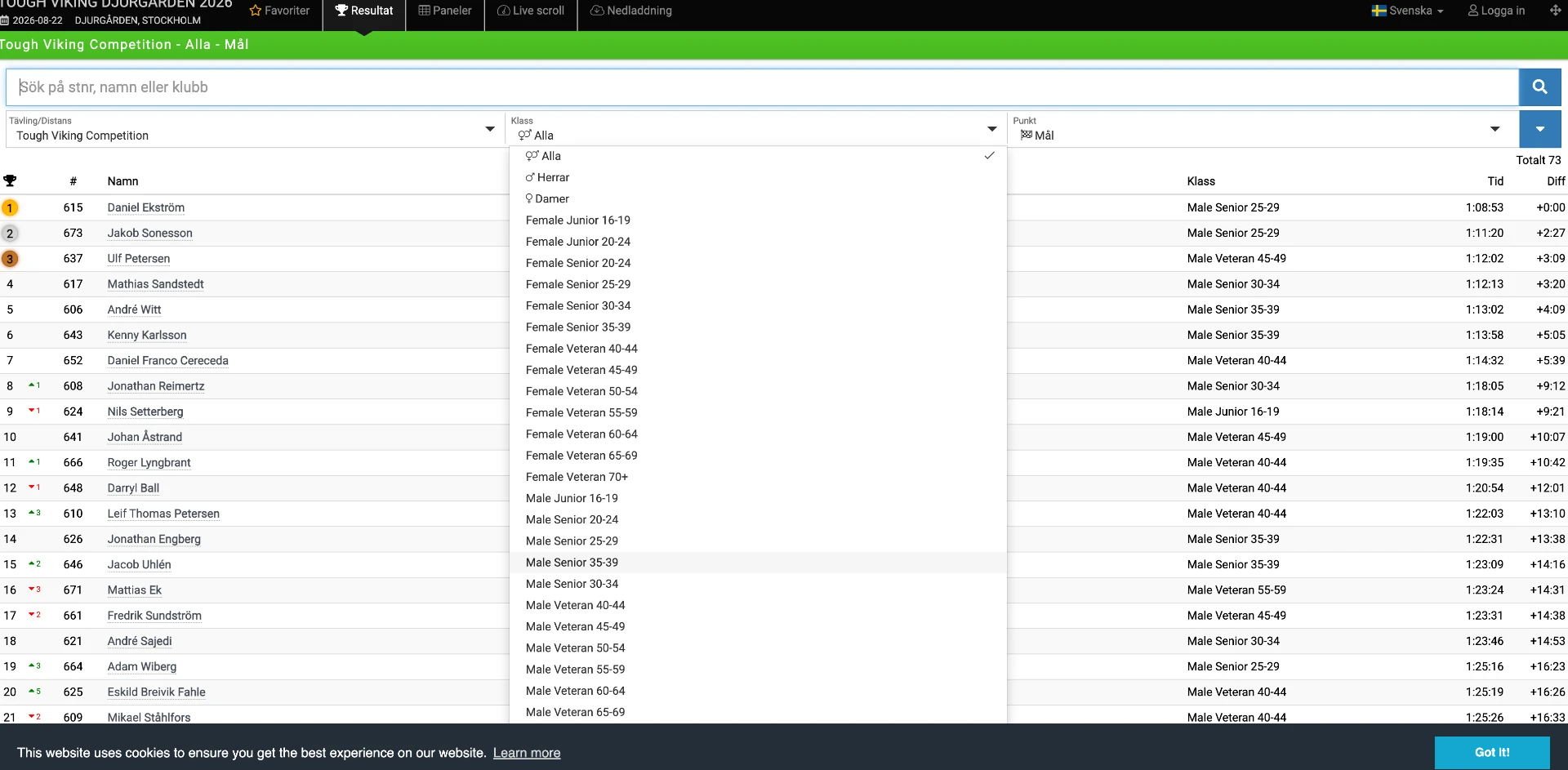This screenshot has width=1568, height=770.
Task: Open Jonathan Reimertz's result
Action: 156,386
